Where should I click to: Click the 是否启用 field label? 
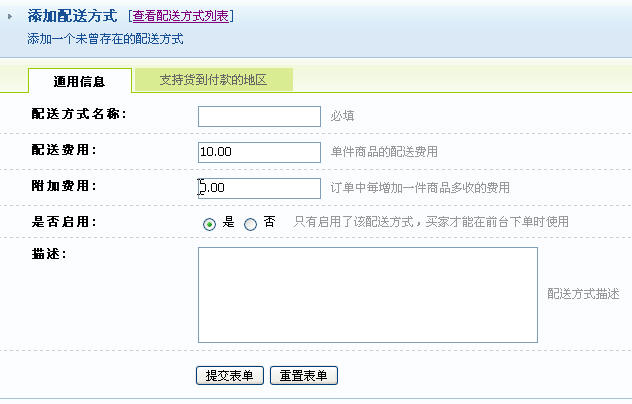[x=64, y=222]
